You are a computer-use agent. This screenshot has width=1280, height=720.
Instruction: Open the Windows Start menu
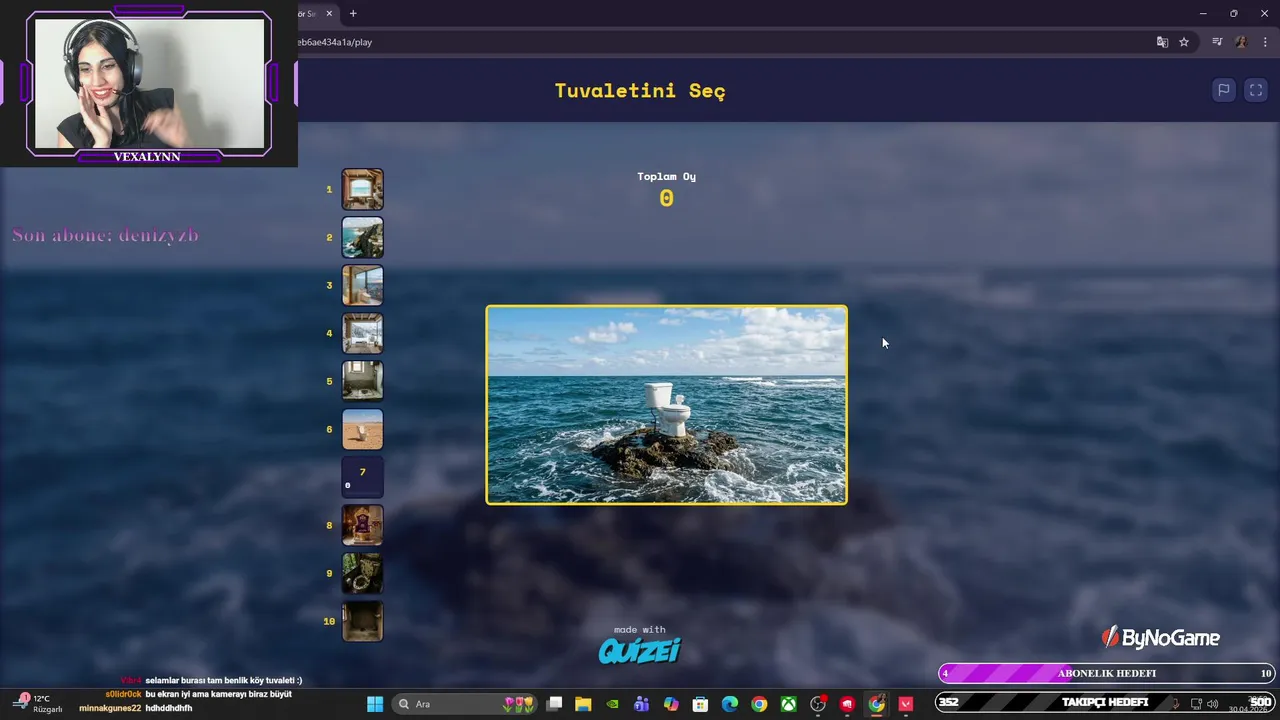click(x=375, y=704)
